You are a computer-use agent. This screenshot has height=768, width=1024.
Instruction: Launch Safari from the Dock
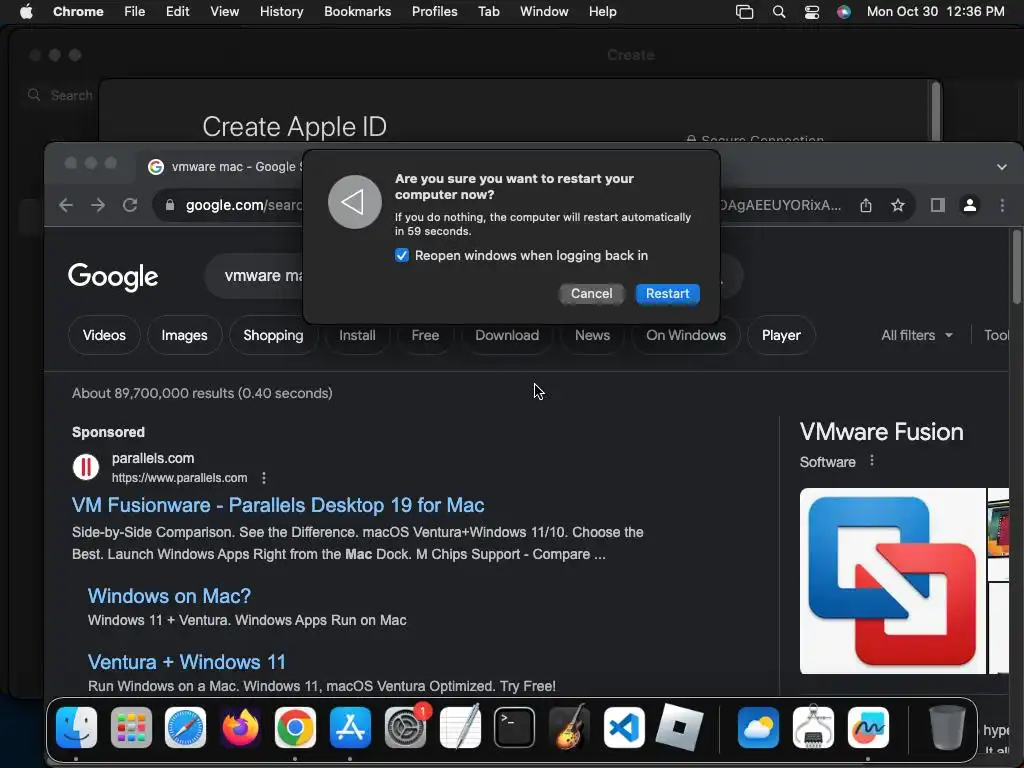(x=185, y=727)
